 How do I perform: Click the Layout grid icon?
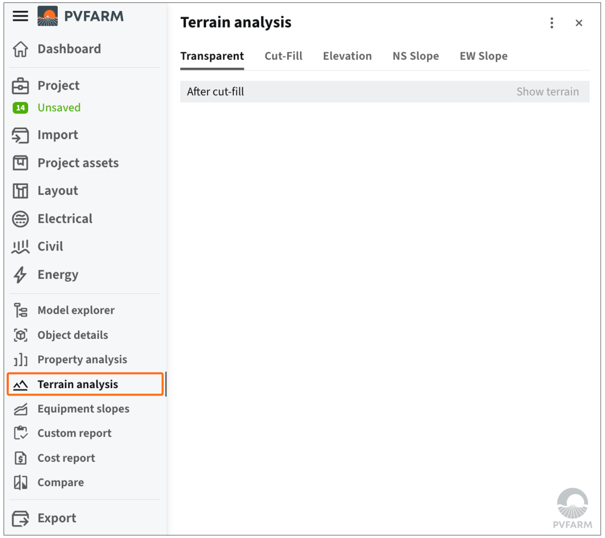point(20,191)
